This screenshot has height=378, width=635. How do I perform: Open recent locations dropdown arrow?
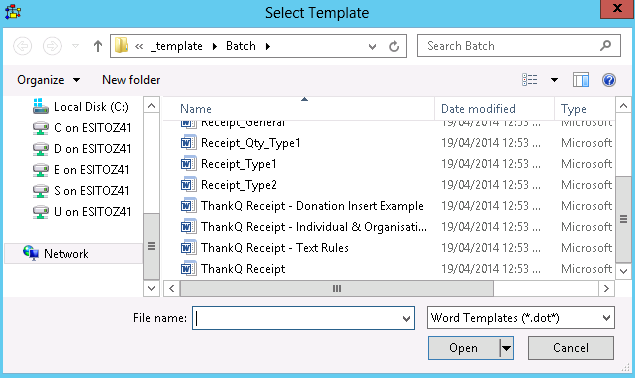[75, 46]
